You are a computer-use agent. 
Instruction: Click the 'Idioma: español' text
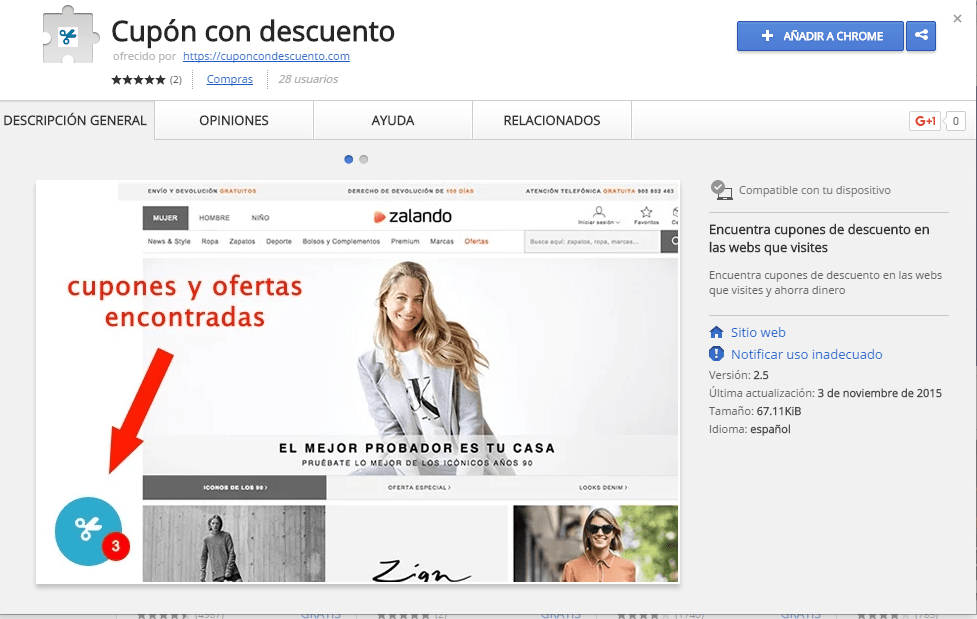[x=750, y=429]
